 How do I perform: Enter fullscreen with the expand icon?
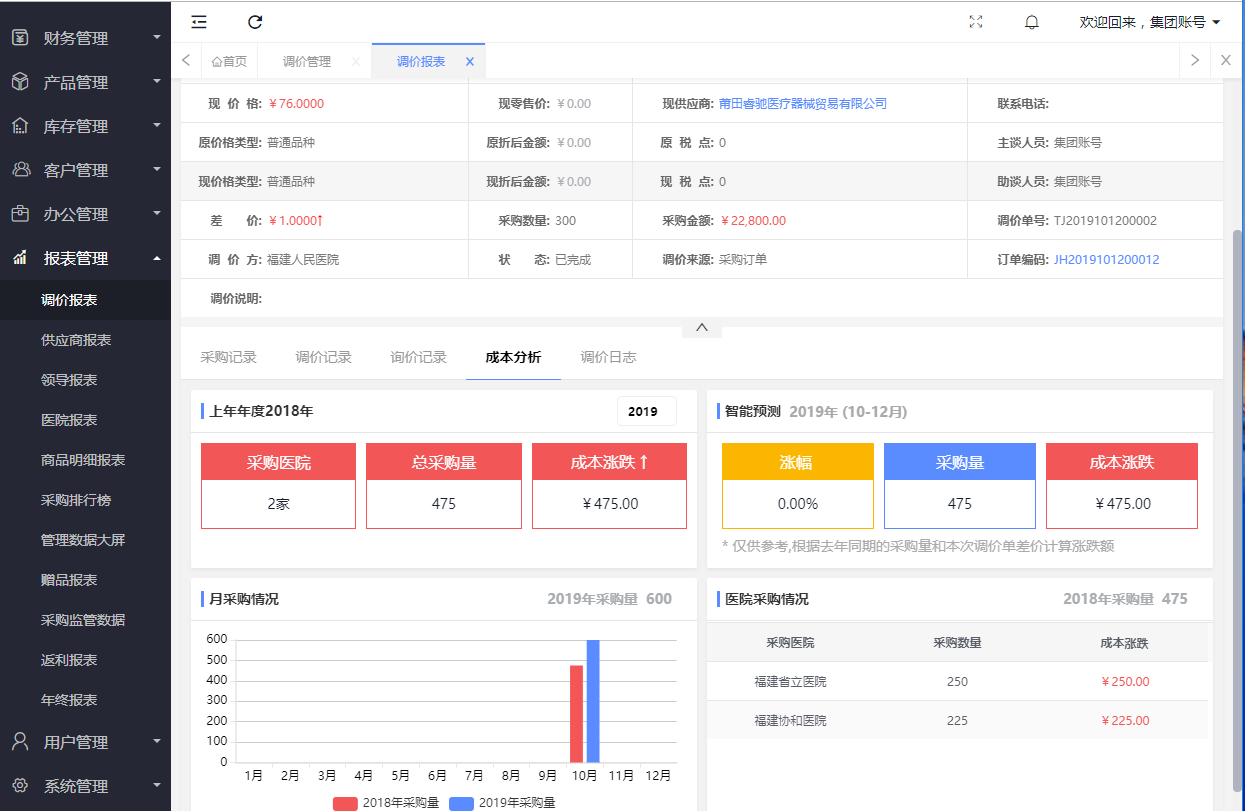pos(976,22)
